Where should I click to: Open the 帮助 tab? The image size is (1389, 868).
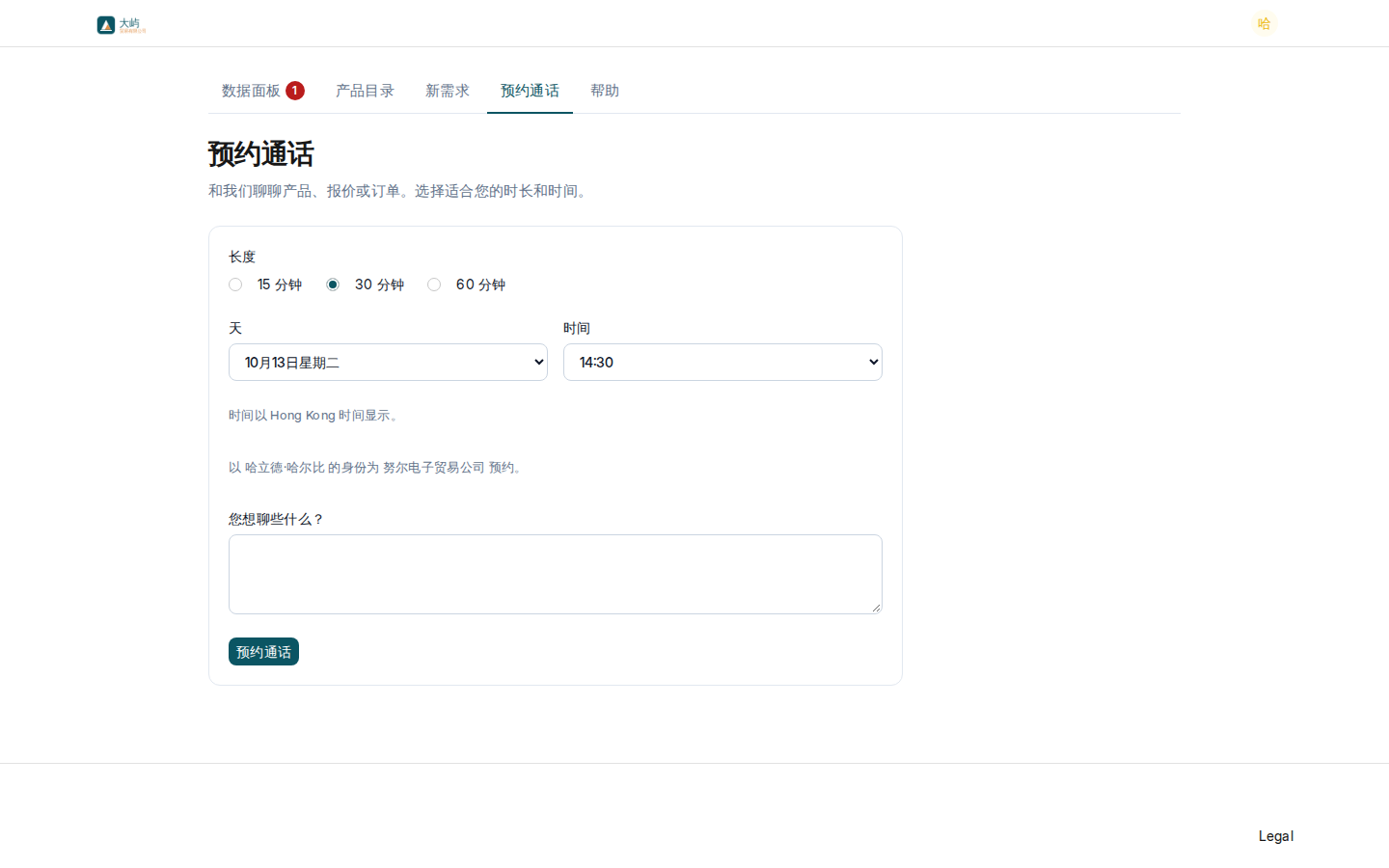[605, 91]
